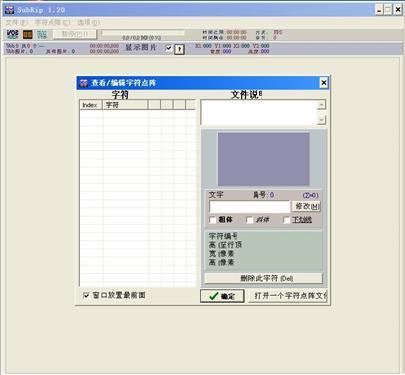Enable the 粗体 bold checkbox

(213, 220)
